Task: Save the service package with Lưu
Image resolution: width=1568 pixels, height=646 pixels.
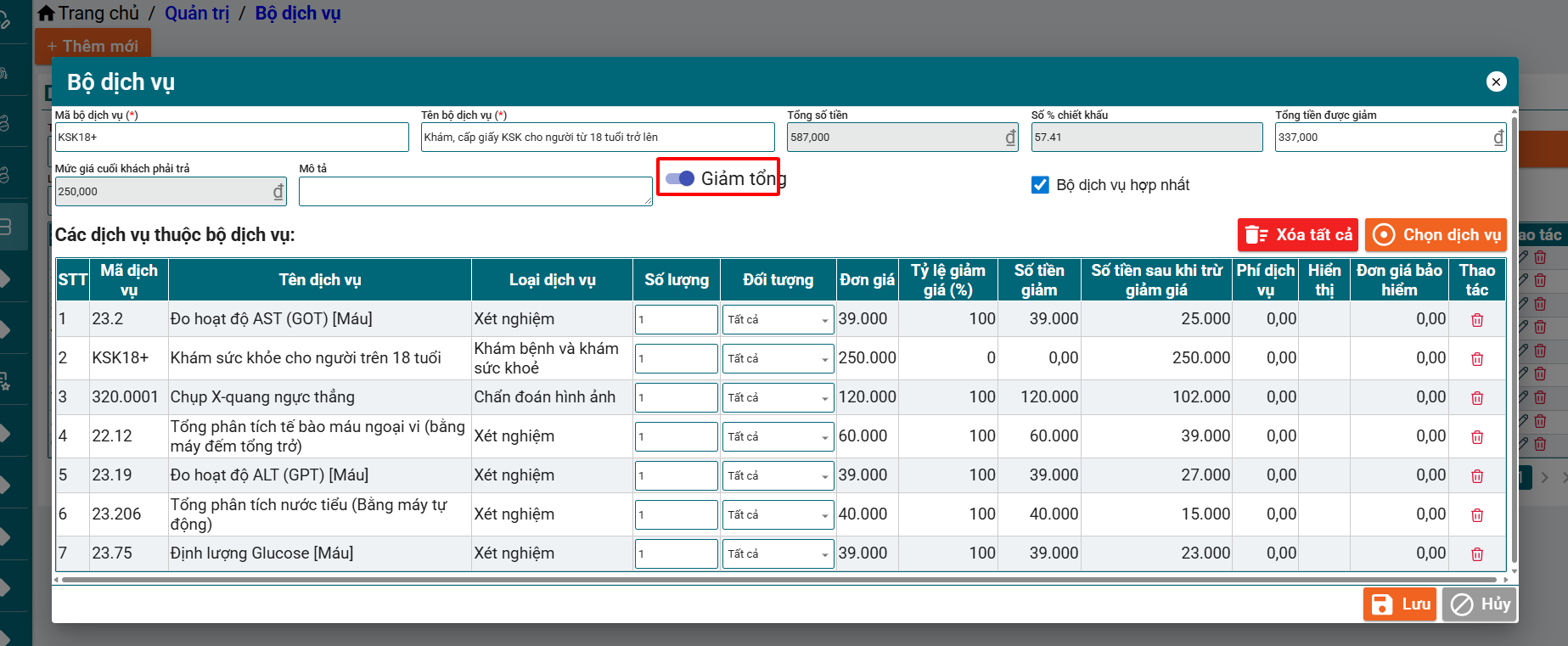Action: (1400, 604)
